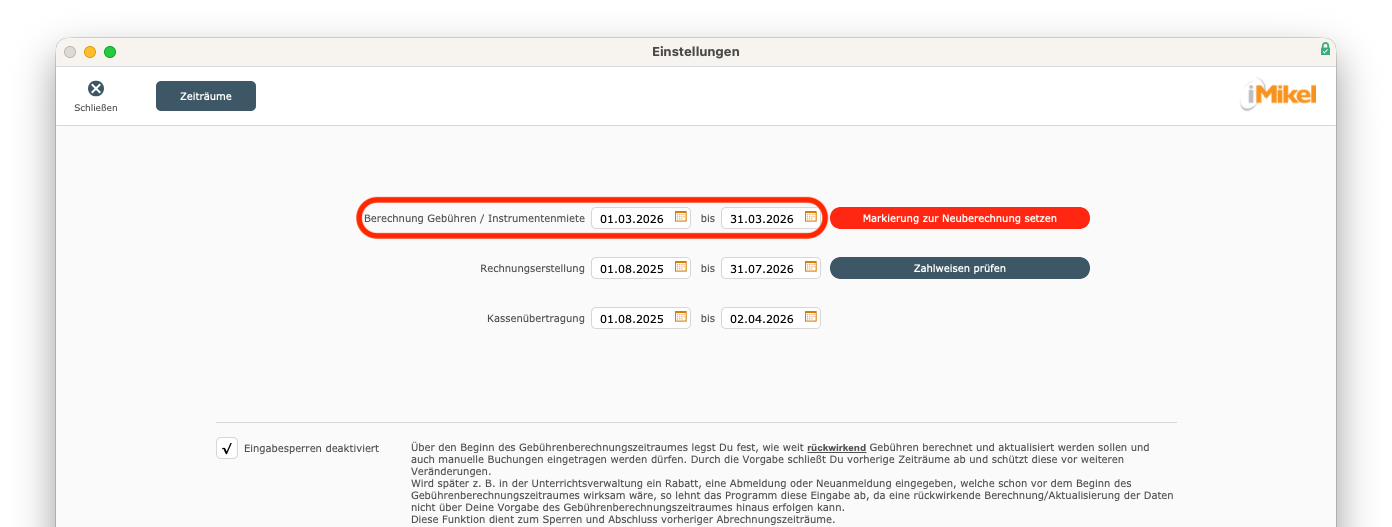Open calendar for Rechnungserstellung start date

681,267
